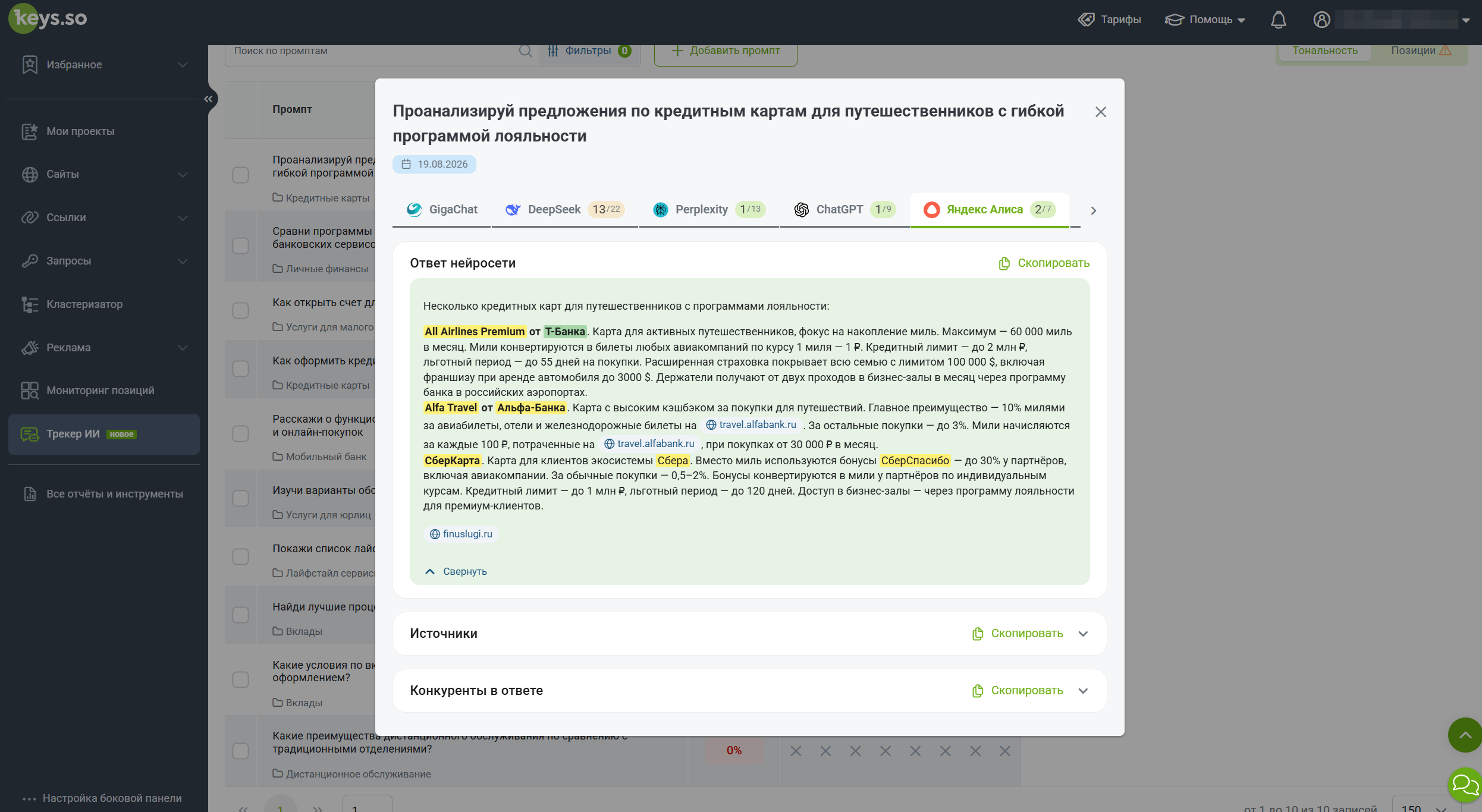
Task: Expand the Источники section chevron
Action: coord(1083,634)
